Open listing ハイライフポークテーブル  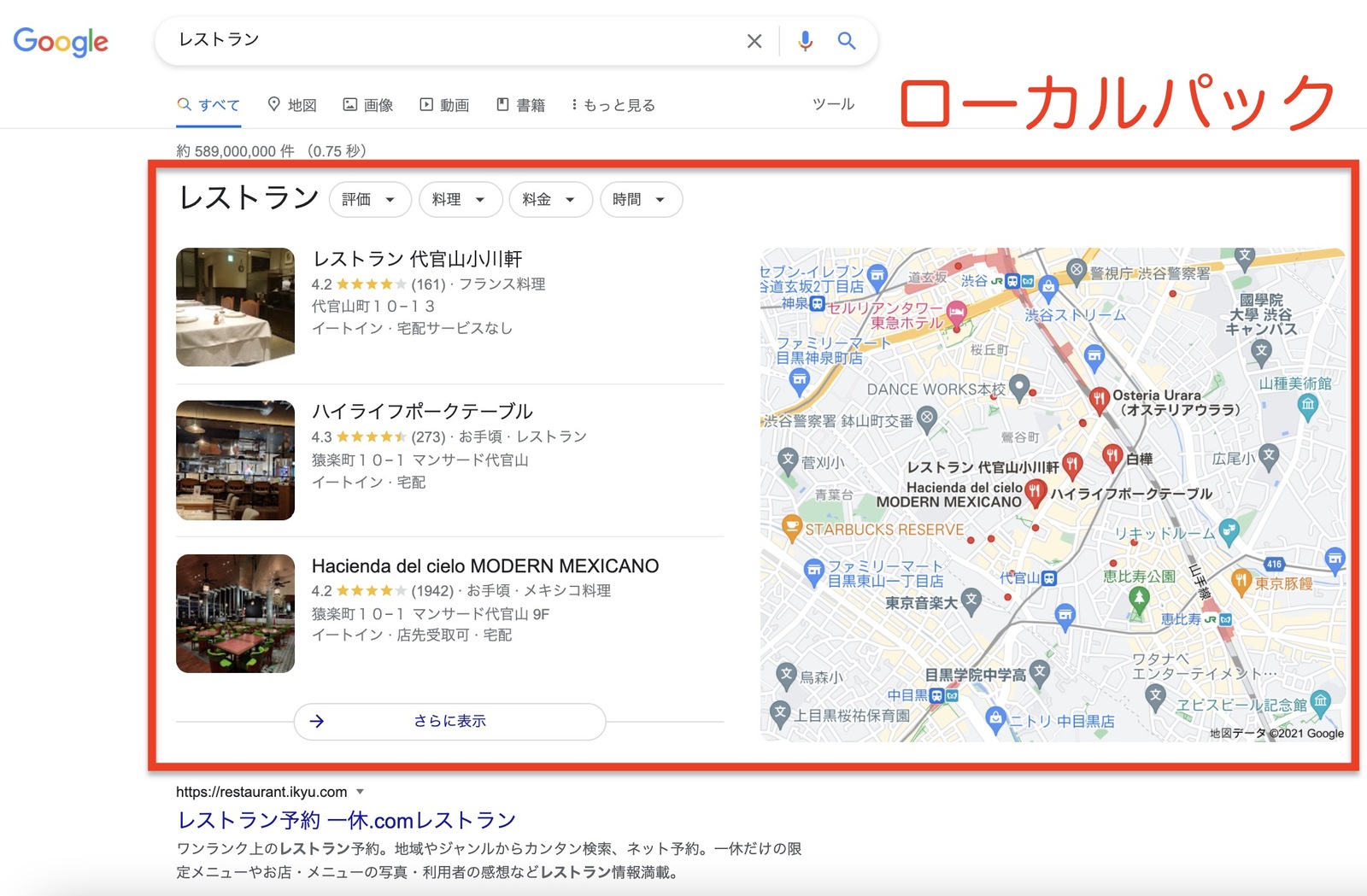pyautogui.click(x=422, y=412)
